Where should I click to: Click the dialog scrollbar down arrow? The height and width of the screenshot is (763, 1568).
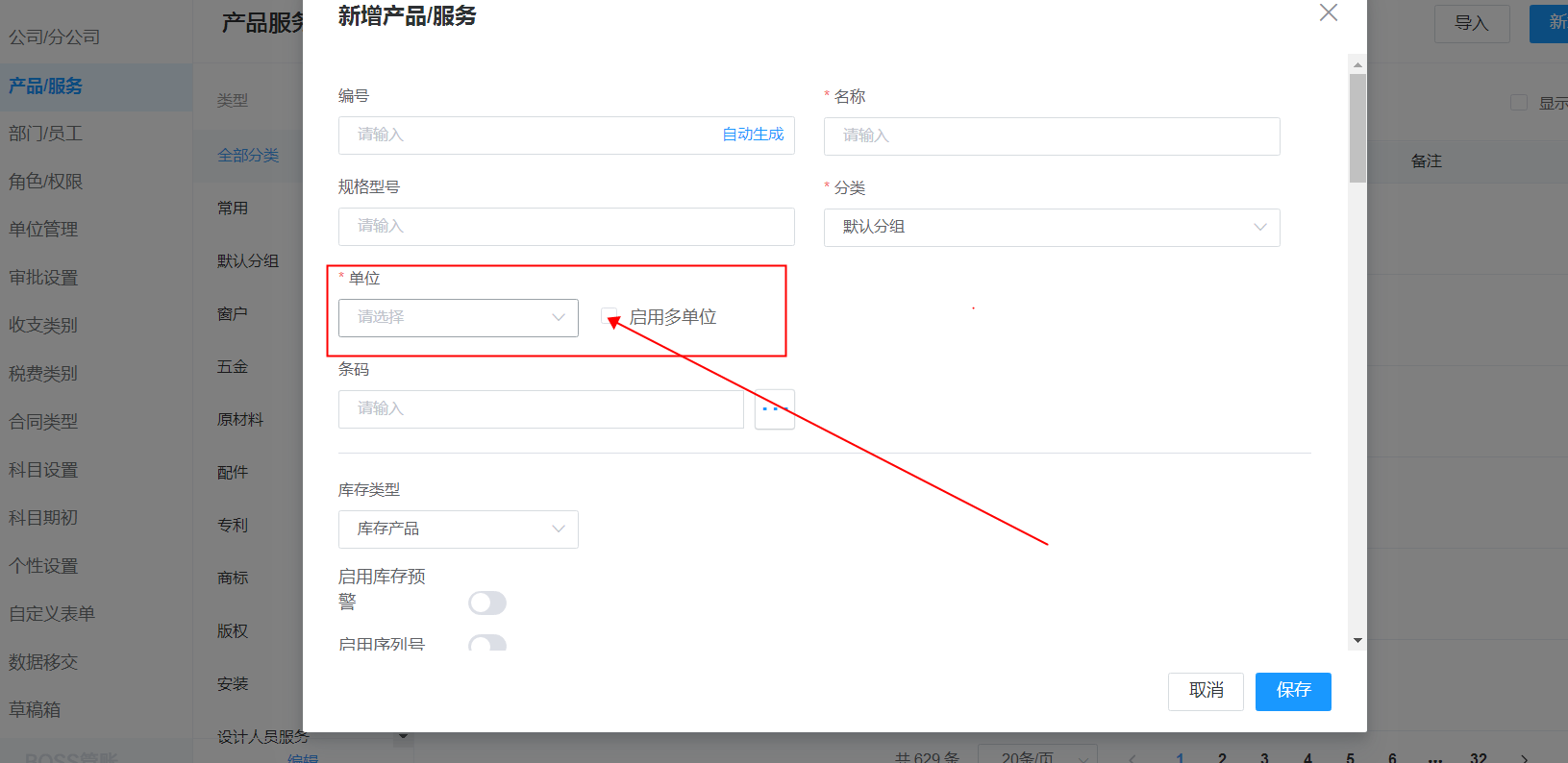coord(1357,641)
